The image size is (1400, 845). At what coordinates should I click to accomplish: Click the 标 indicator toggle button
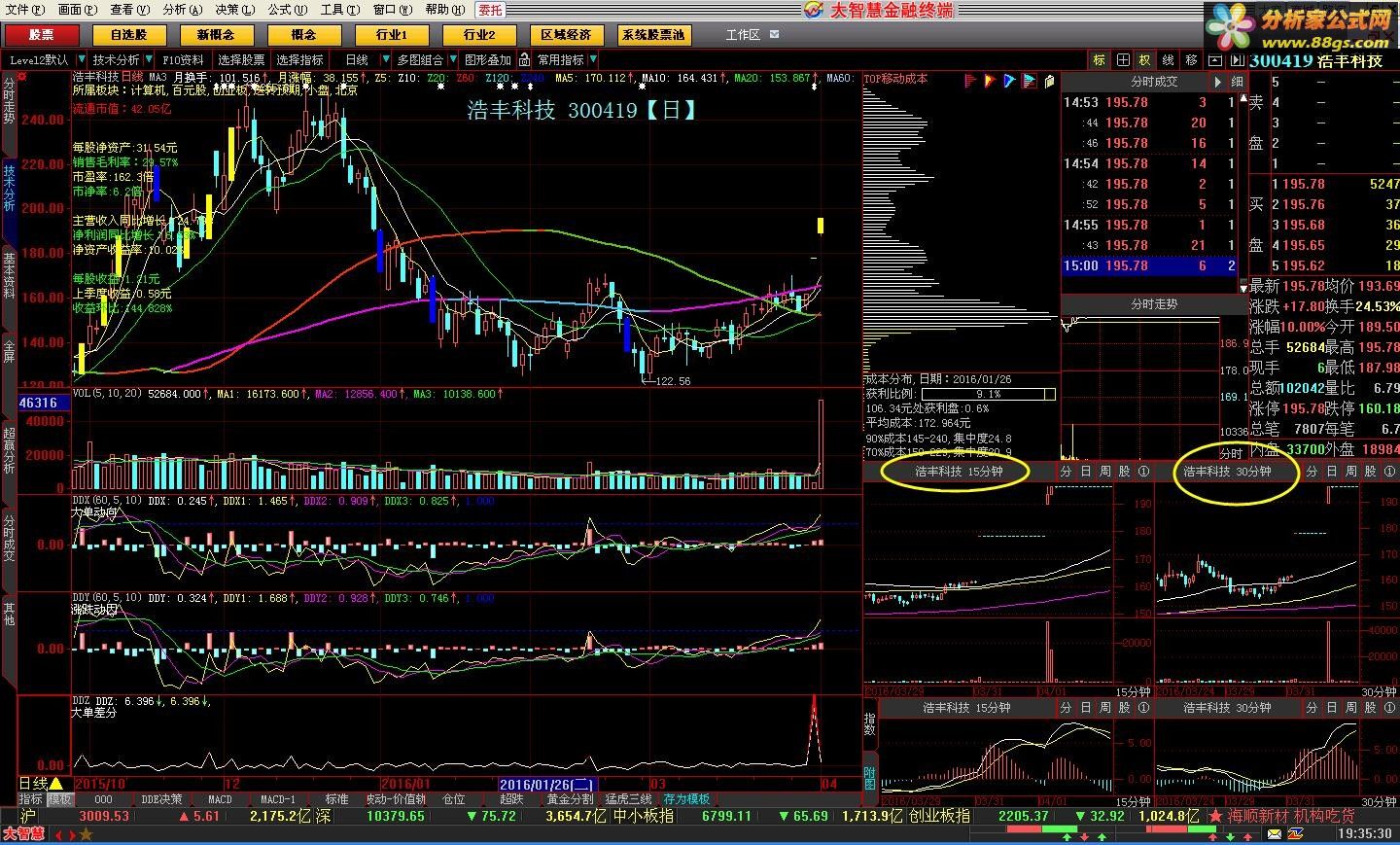1099,60
